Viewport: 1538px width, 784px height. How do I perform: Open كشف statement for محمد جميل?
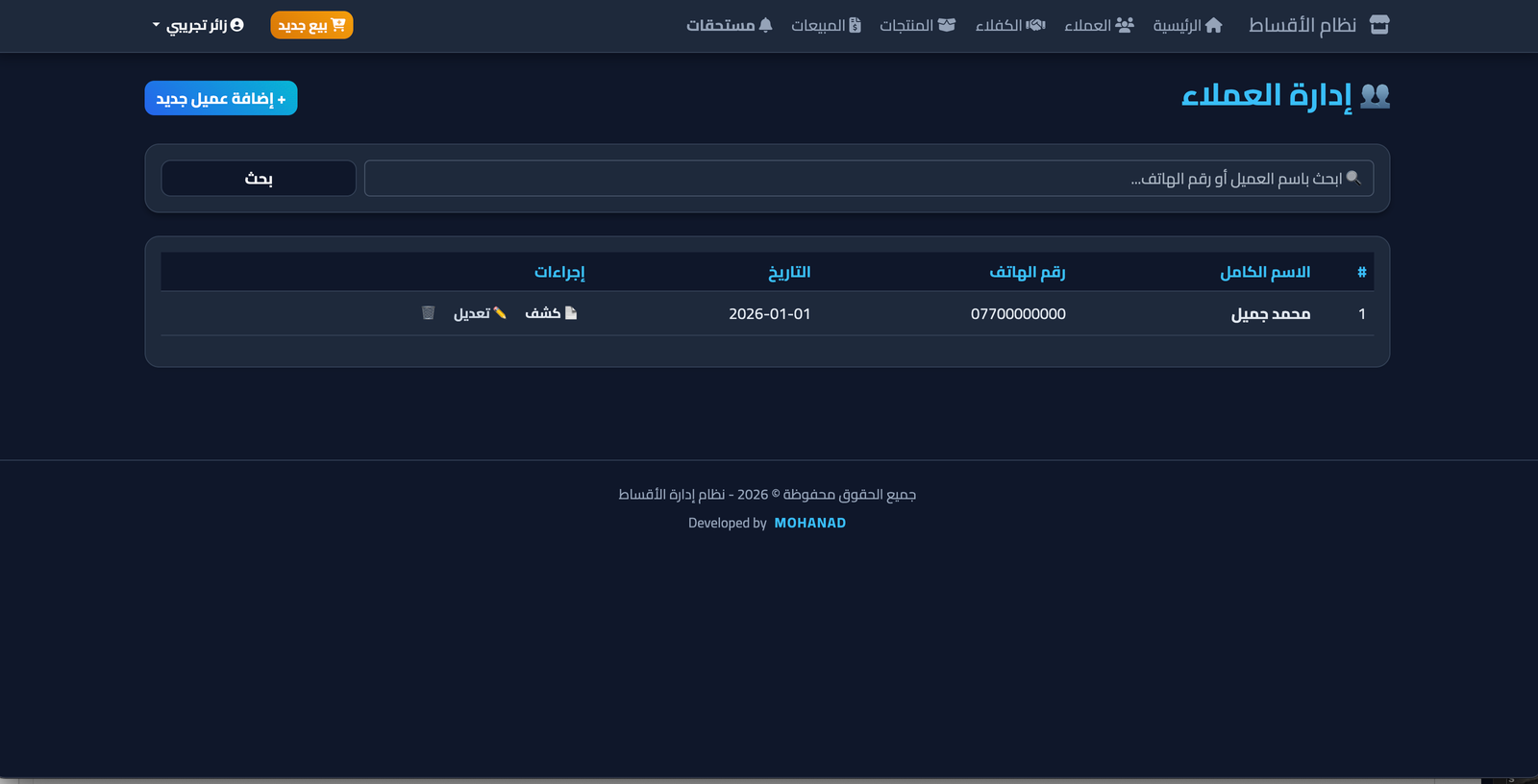[x=551, y=313]
